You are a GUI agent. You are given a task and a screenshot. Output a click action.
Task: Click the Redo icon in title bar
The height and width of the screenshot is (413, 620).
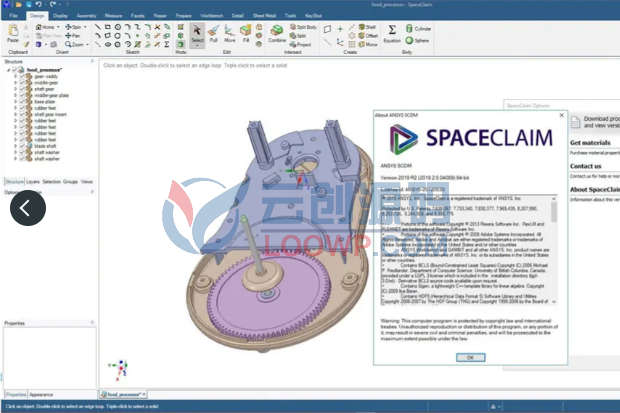53,5
